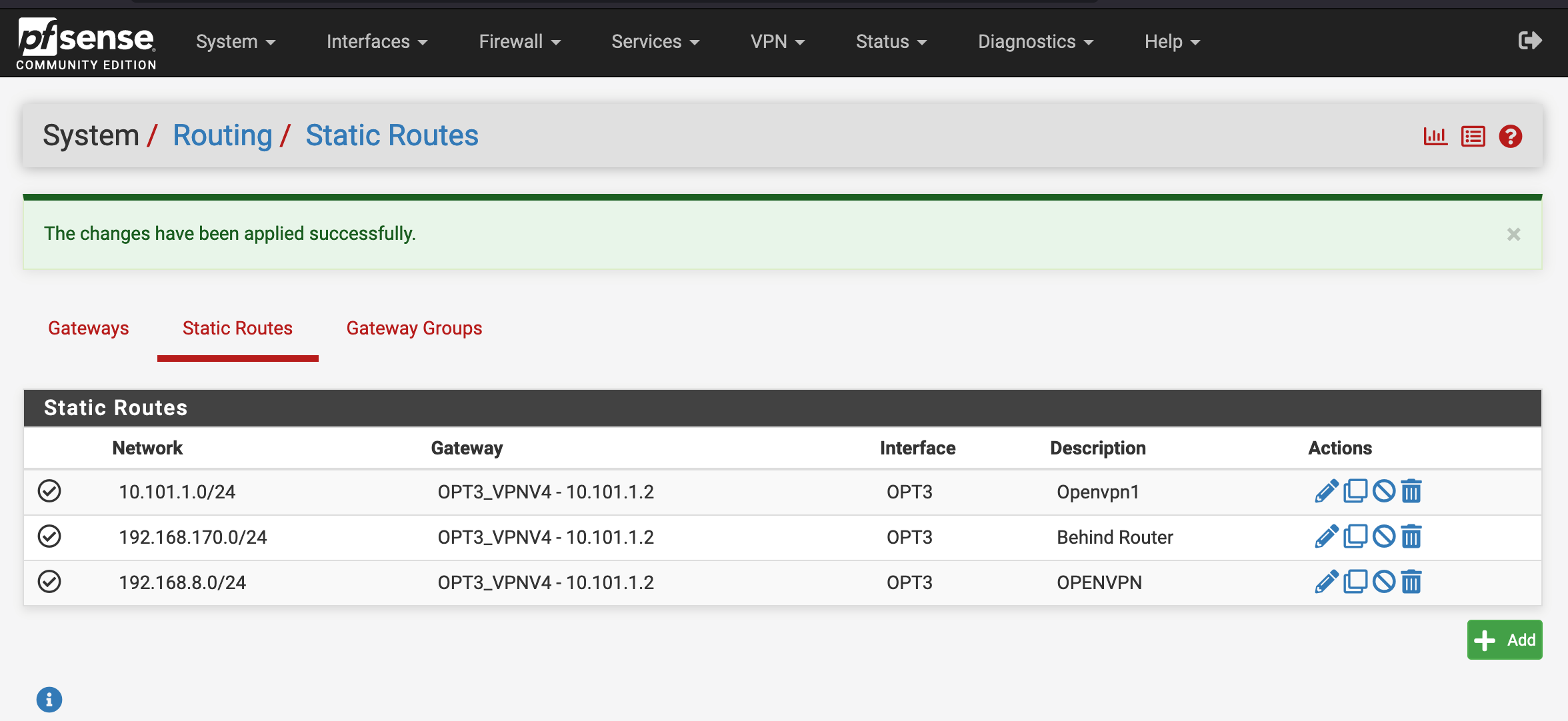Click the blue info icon below table
Screen dimensions: 1568x721
tap(49, 700)
